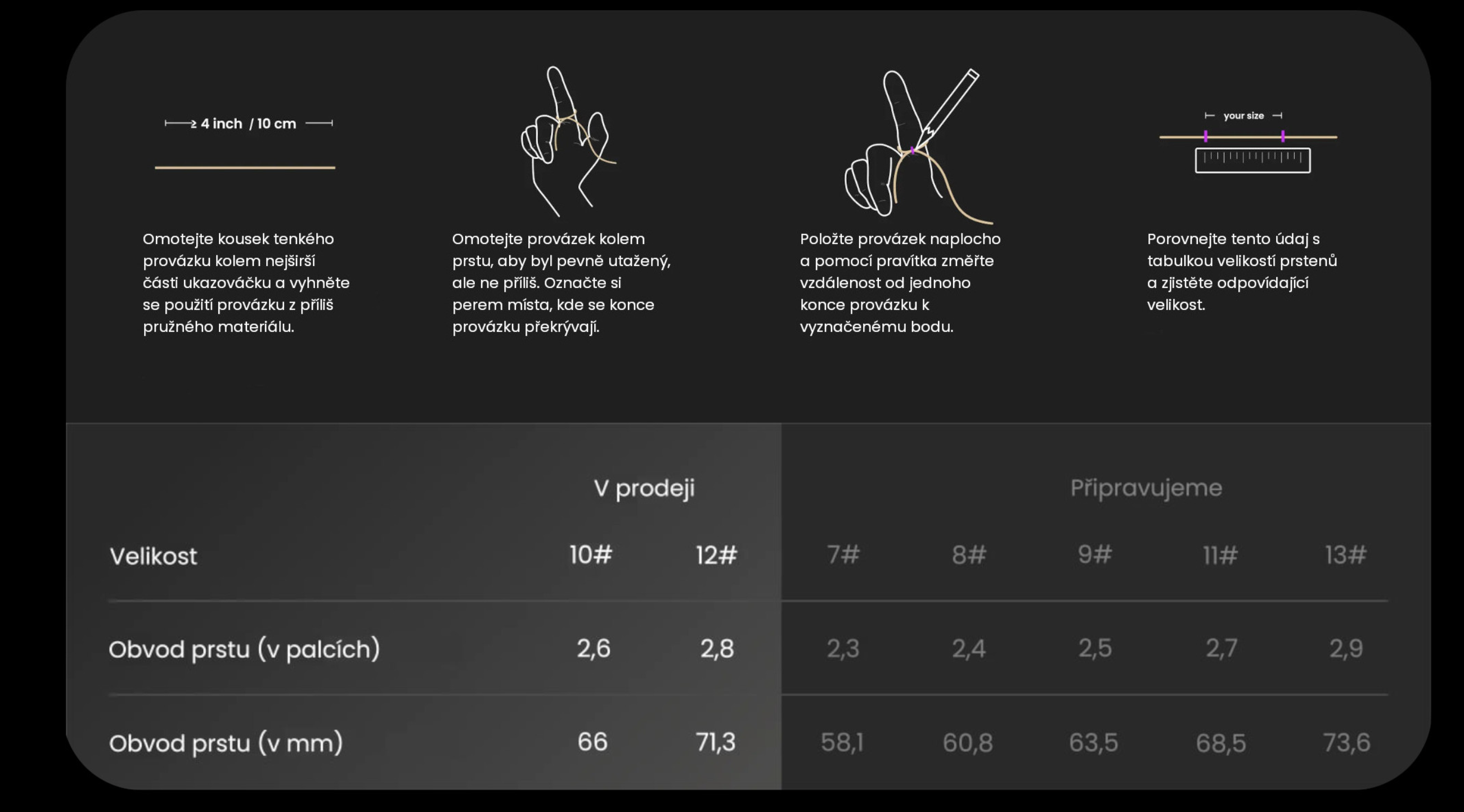Click the 66 mm circumference value
Image resolution: width=1464 pixels, height=812 pixels.
592,742
